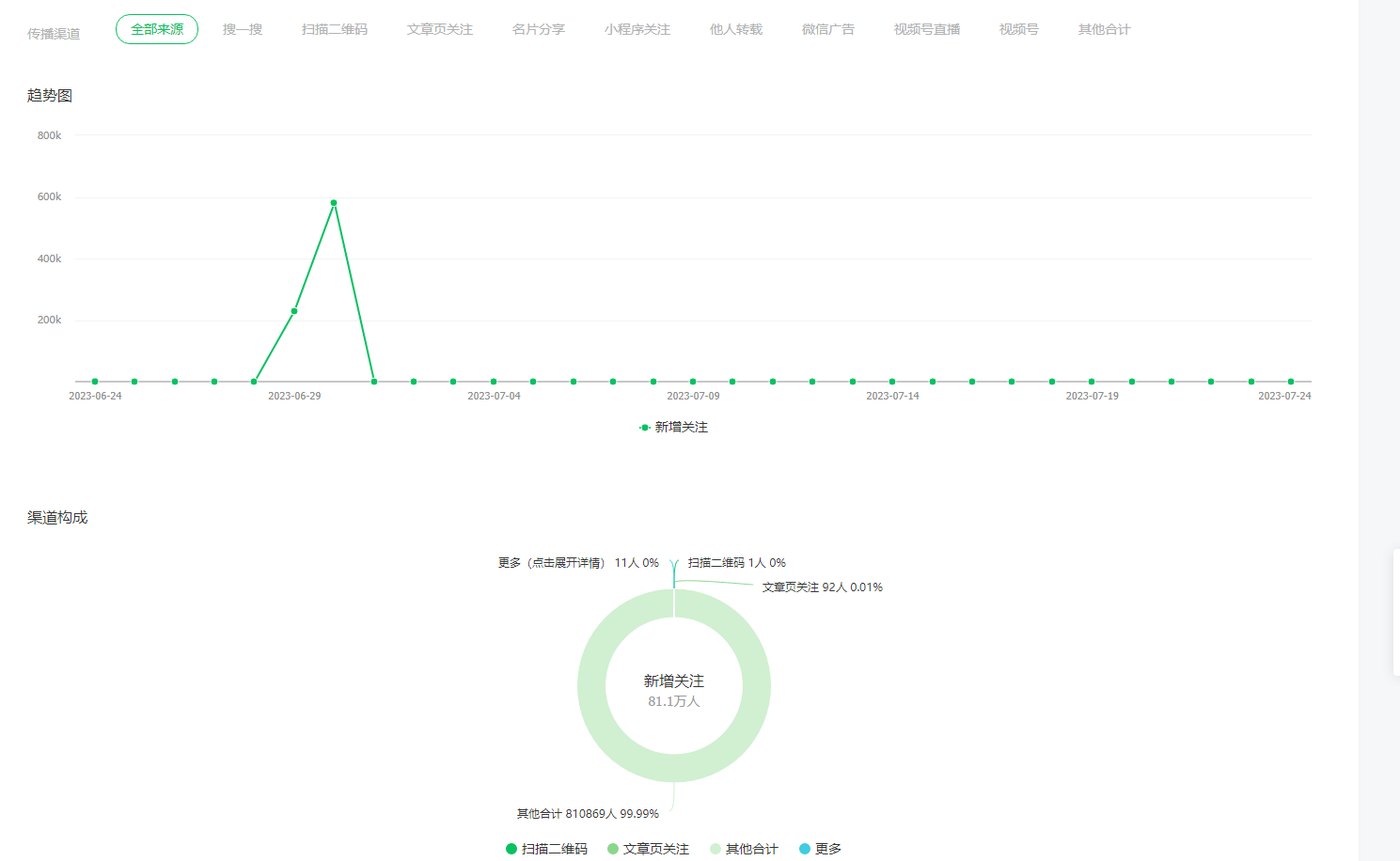Viewport: 1400px width, 861px height.
Task: Click the 渠道构成 section heading
Action: click(x=57, y=518)
